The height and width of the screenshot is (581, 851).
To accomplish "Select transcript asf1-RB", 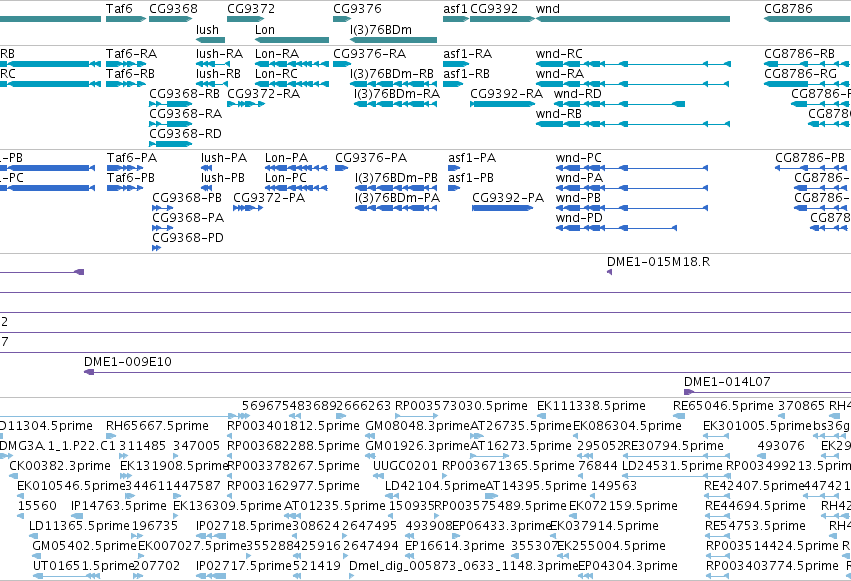I will click(x=466, y=74).
